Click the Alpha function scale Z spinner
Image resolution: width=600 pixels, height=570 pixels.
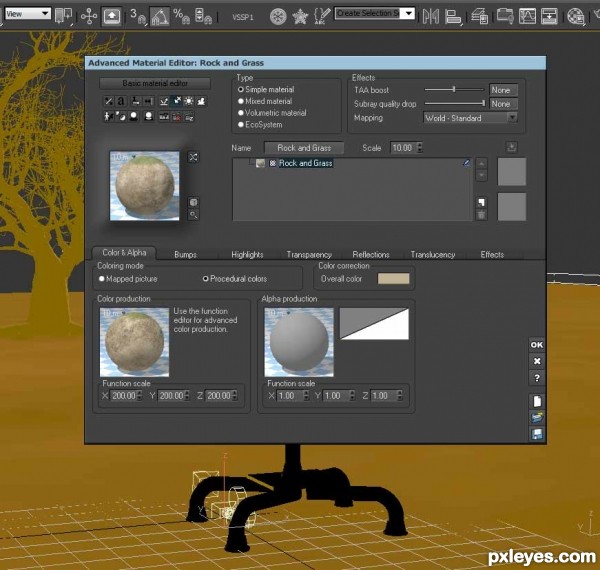tap(400, 395)
